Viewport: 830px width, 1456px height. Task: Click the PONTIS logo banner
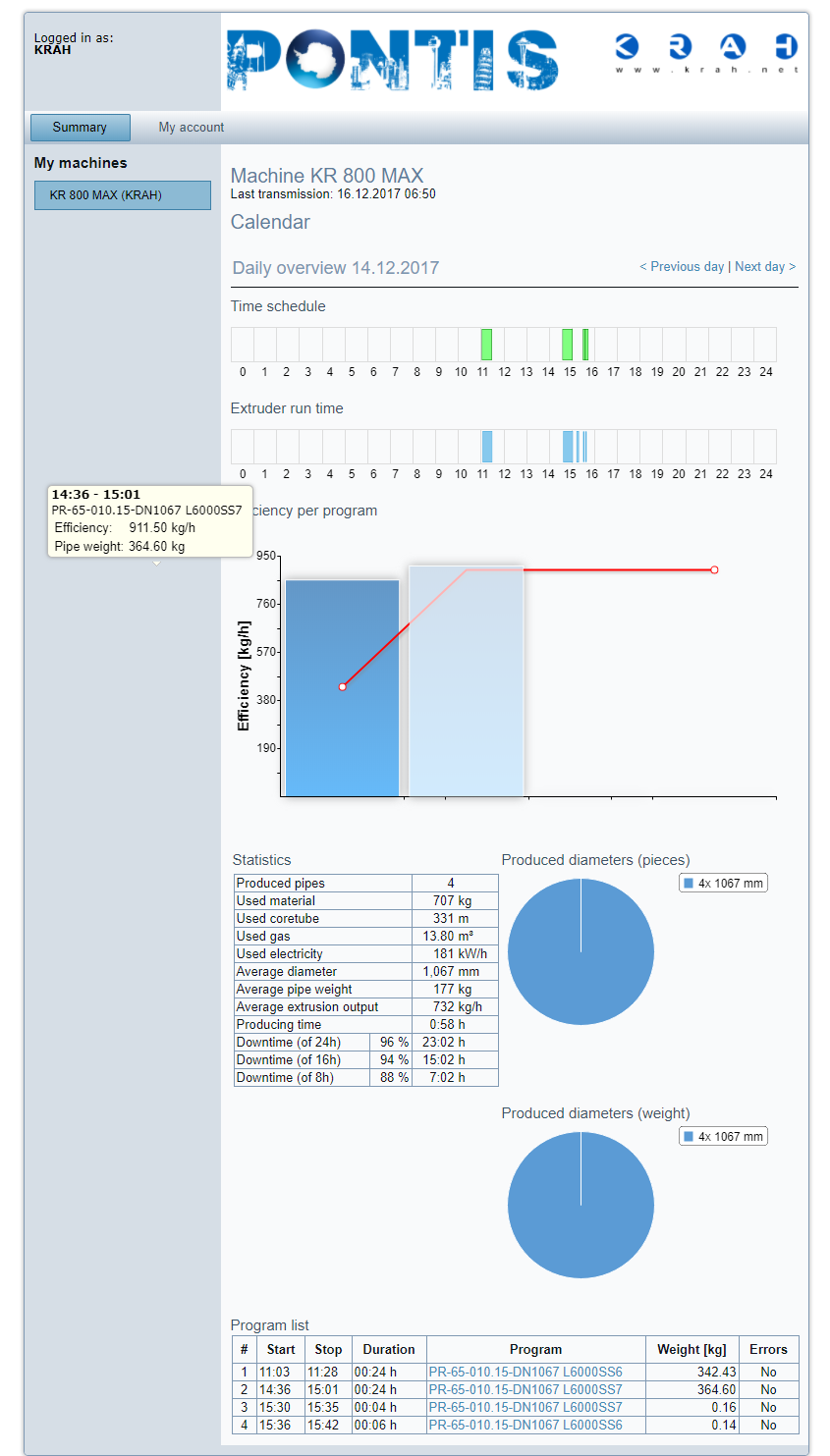[393, 60]
